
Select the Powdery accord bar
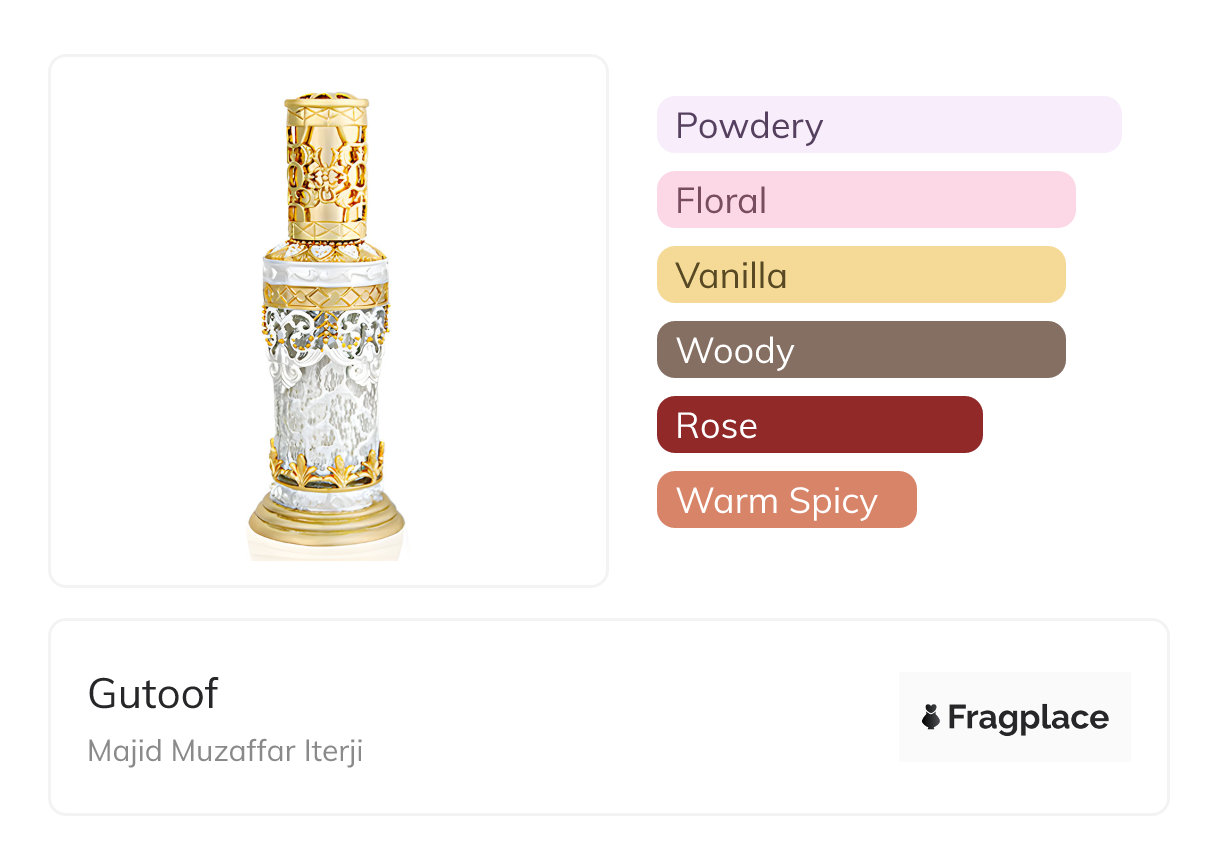click(x=888, y=125)
